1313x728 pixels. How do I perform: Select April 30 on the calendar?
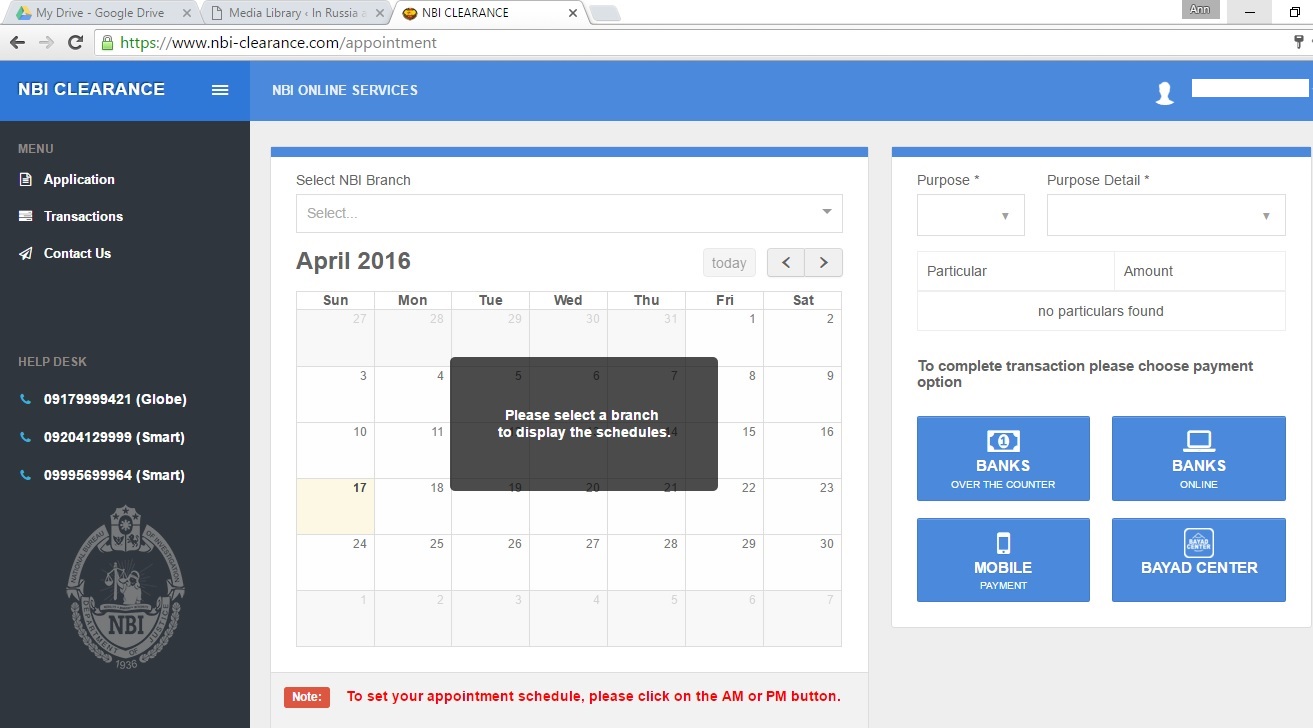tap(802, 562)
